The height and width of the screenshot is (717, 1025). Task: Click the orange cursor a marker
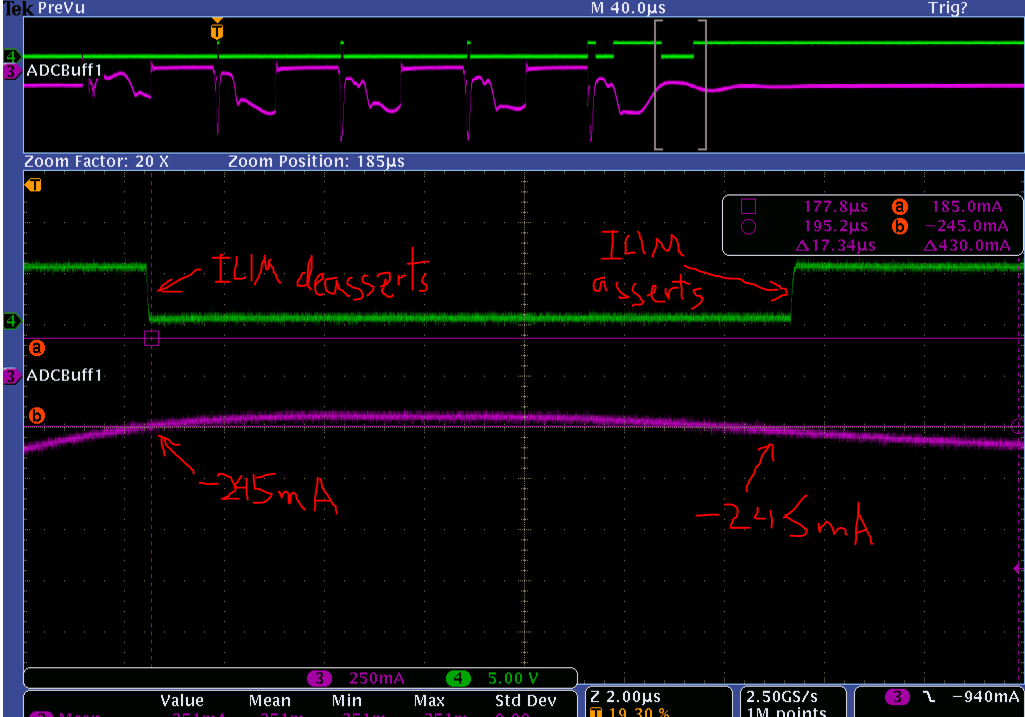pyautogui.click(x=37, y=348)
